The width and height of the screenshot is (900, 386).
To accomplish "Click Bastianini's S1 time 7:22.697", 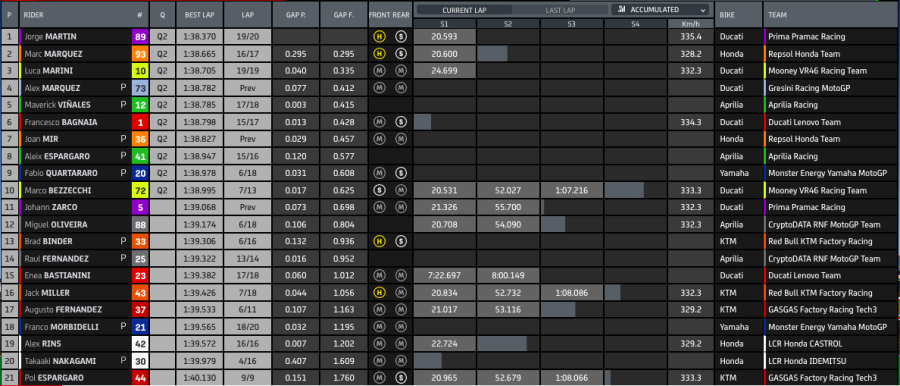I will (x=445, y=276).
